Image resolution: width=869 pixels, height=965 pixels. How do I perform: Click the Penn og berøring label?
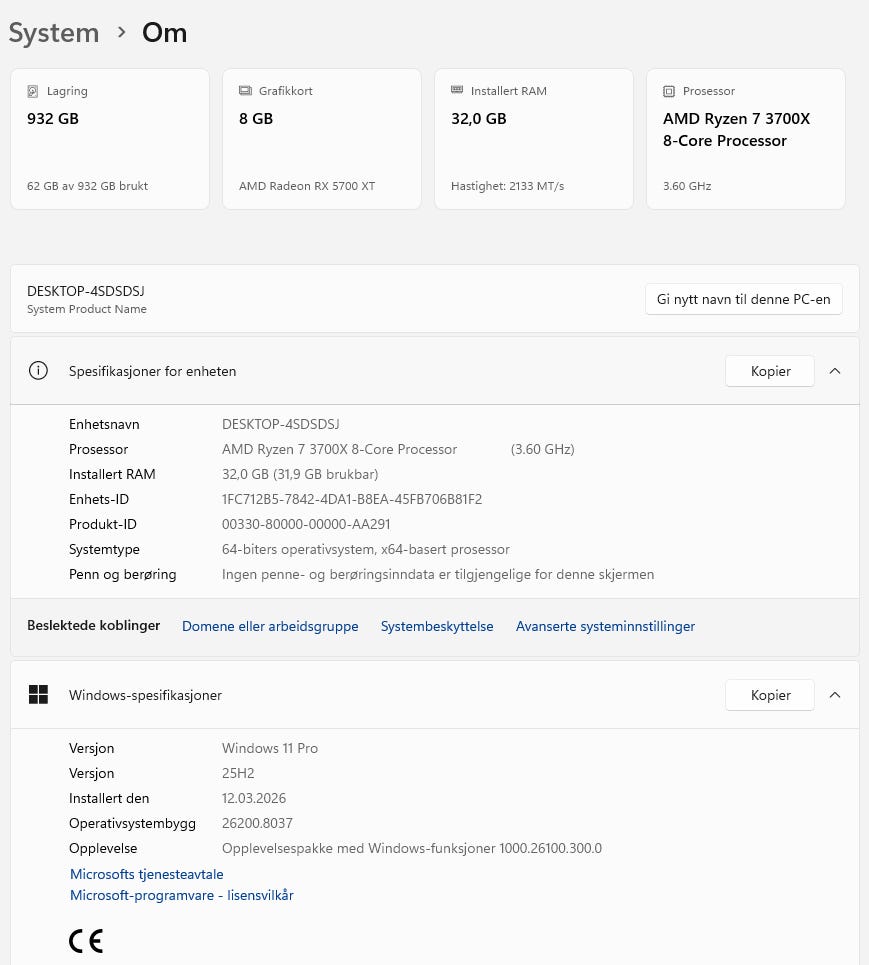(x=122, y=574)
